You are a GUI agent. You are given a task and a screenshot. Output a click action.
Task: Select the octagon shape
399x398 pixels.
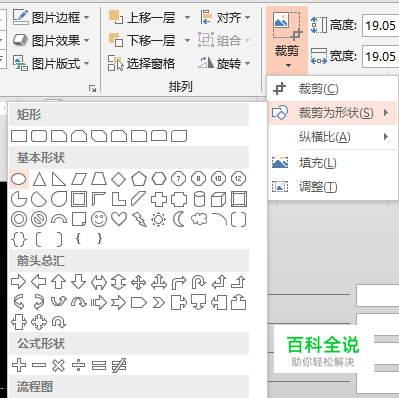[x=199, y=179]
